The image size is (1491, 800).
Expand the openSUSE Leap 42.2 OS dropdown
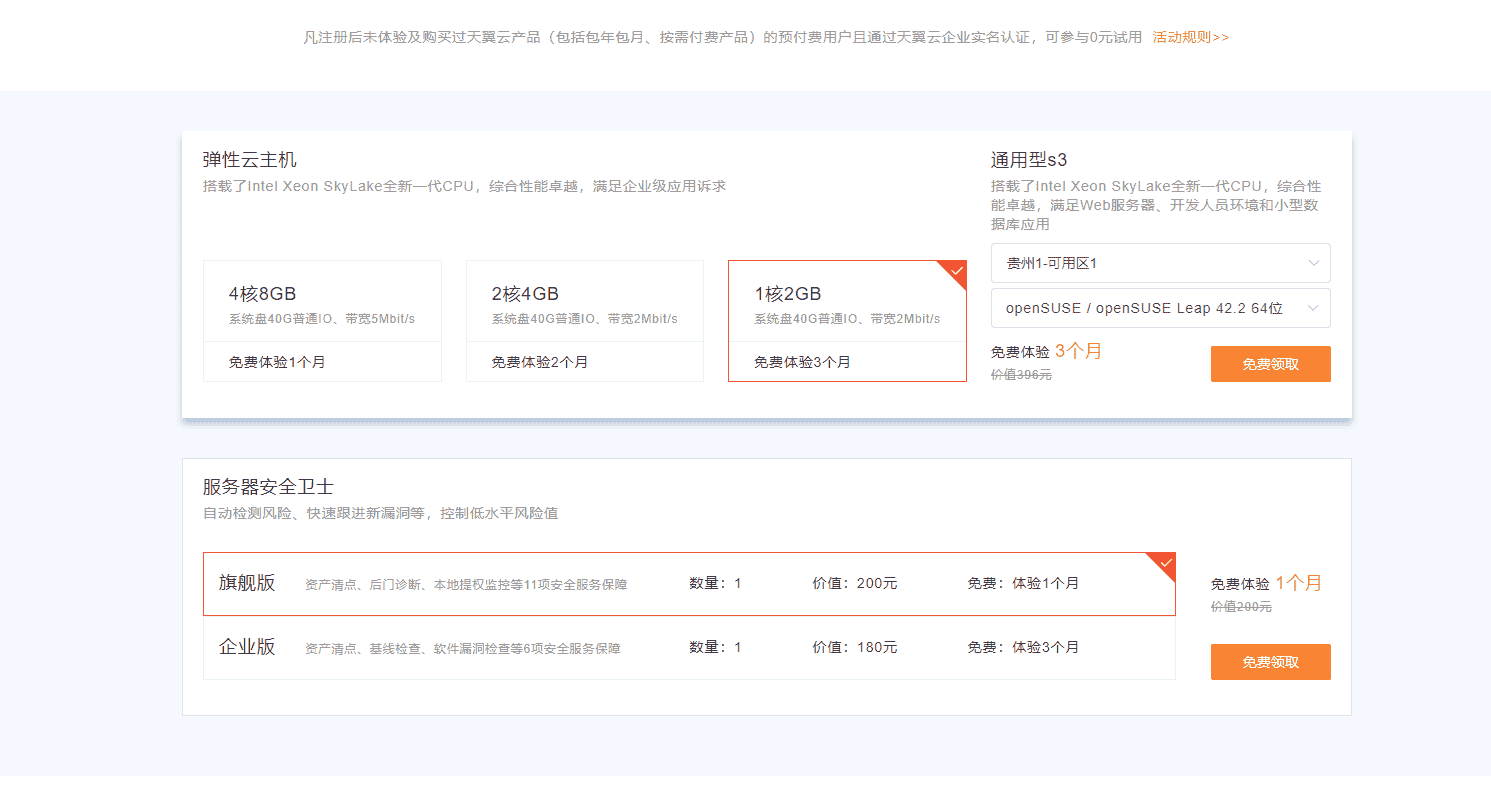1160,308
